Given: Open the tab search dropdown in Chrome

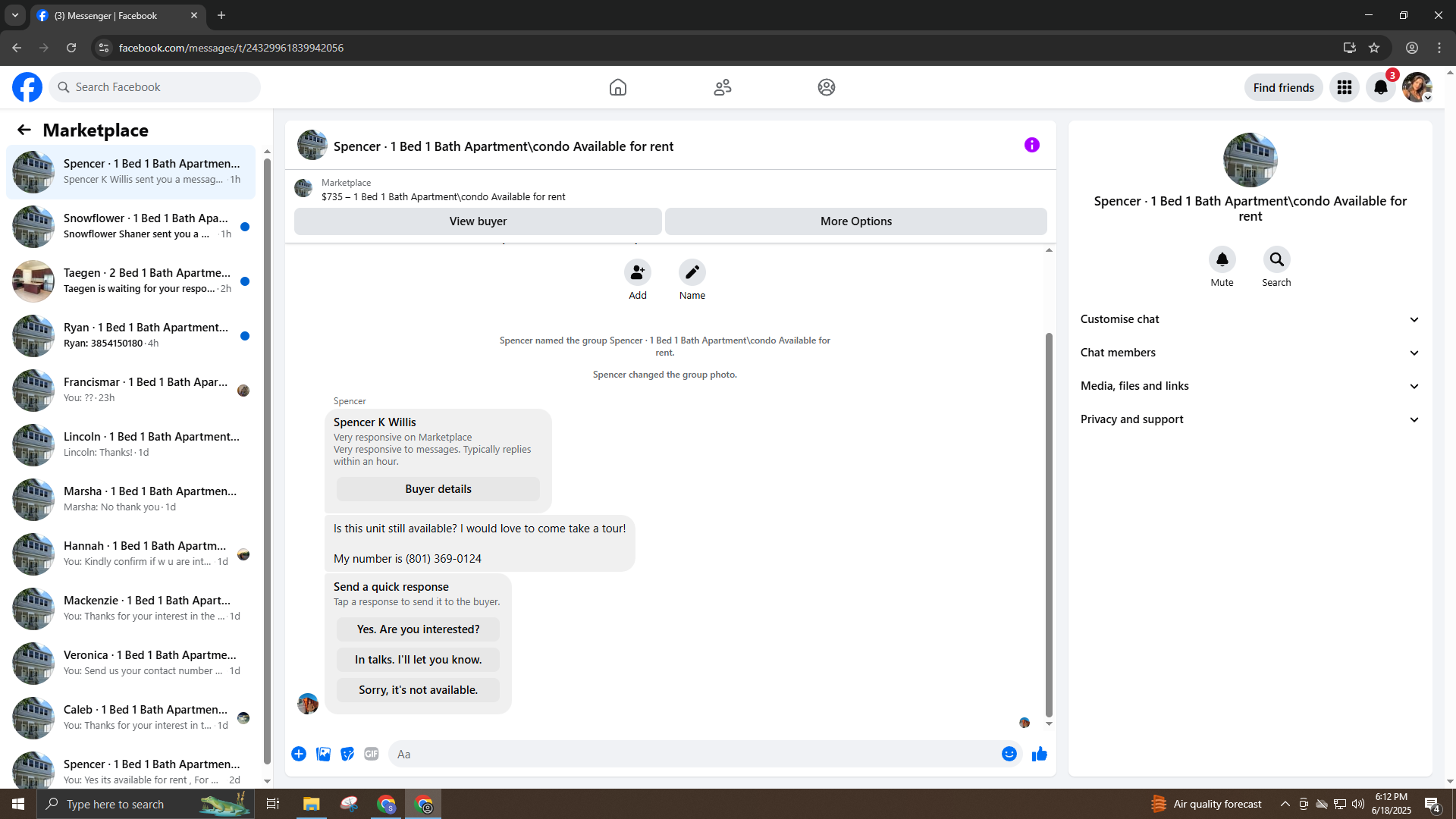Looking at the screenshot, I should point(15,15).
